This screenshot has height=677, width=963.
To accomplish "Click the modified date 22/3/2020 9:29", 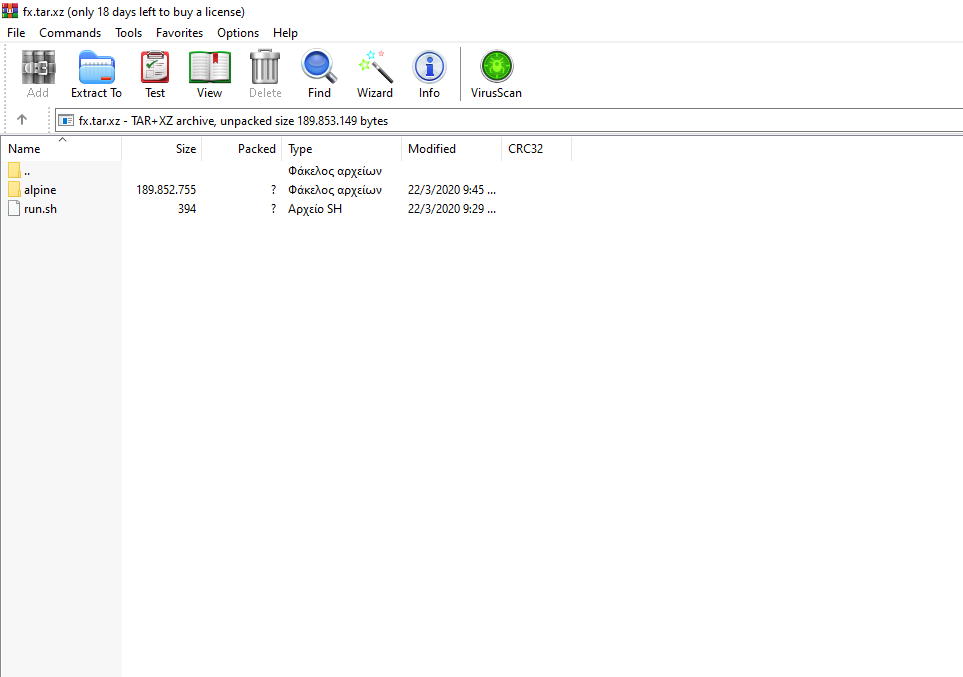I will (x=451, y=209).
